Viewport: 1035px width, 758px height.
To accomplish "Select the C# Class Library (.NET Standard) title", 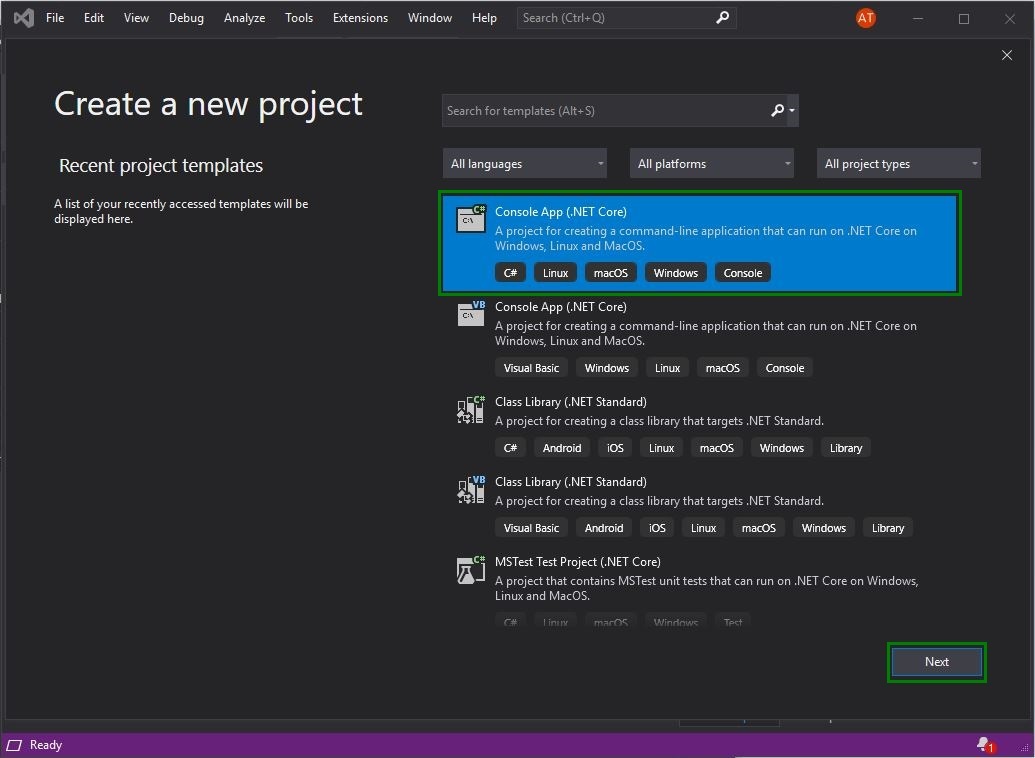I will point(570,402).
